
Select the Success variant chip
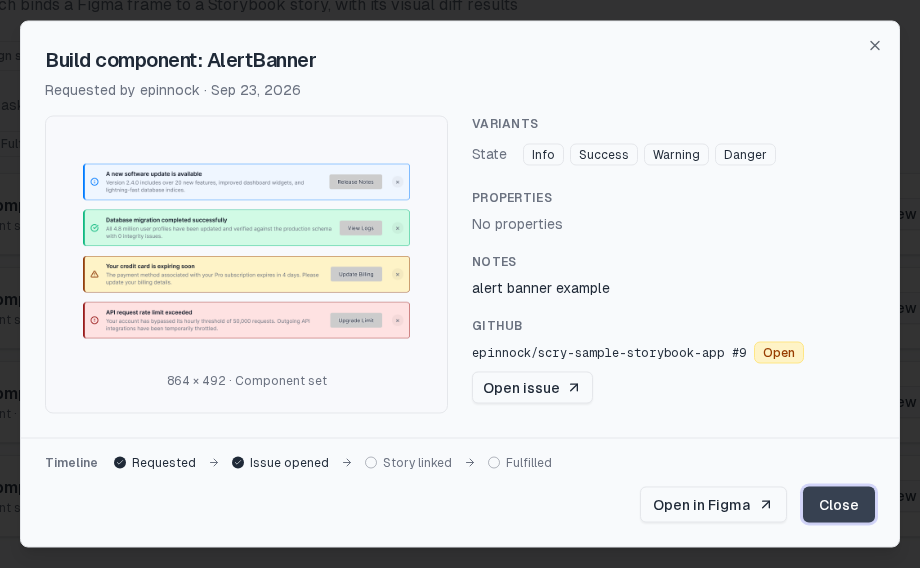coord(603,154)
